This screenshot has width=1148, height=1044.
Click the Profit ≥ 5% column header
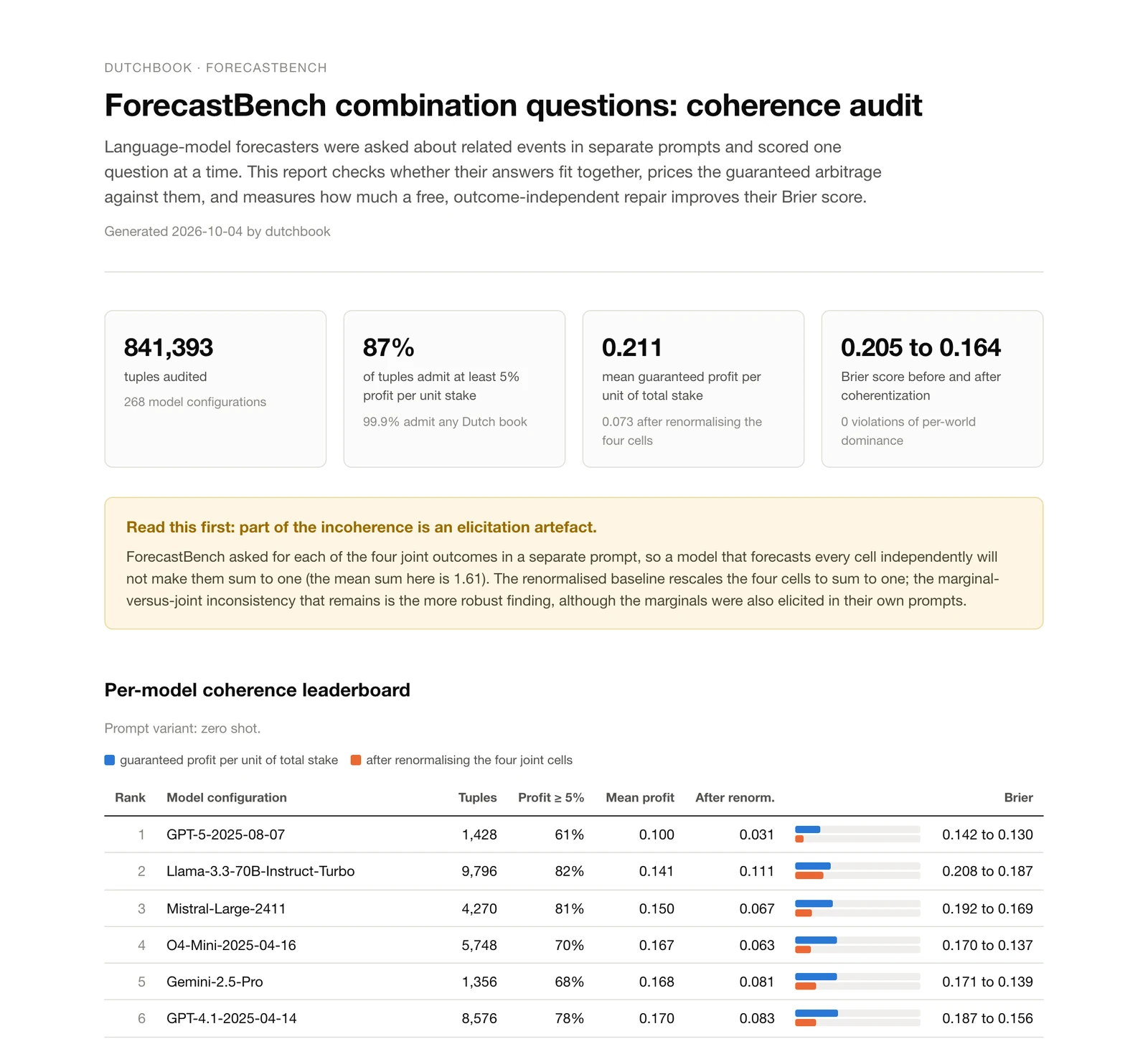click(x=551, y=797)
